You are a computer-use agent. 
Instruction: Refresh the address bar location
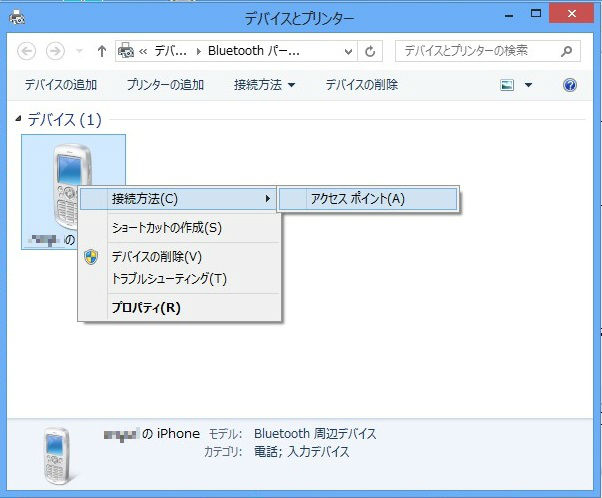point(372,51)
